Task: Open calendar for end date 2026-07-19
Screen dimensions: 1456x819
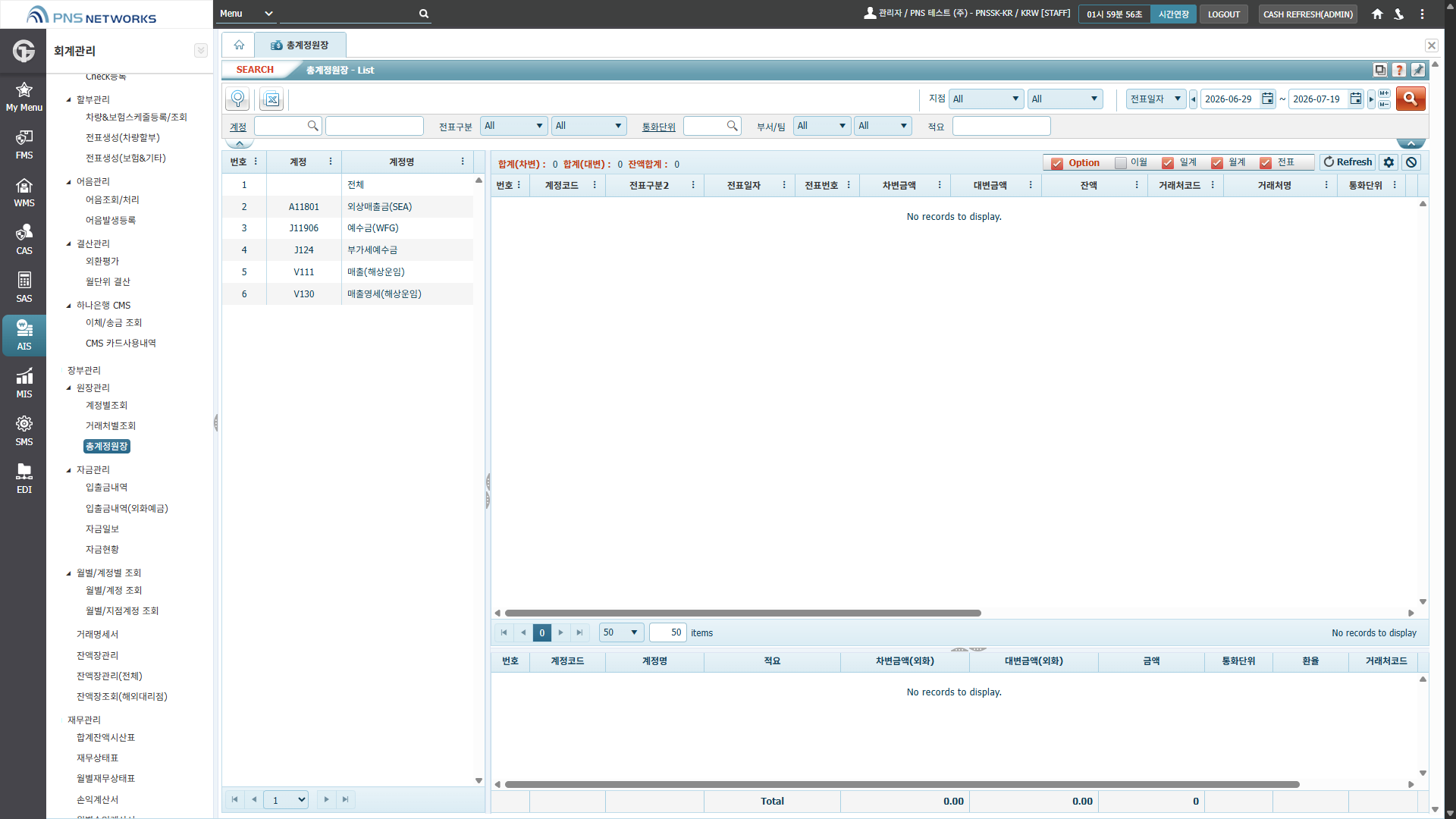Action: point(1355,99)
